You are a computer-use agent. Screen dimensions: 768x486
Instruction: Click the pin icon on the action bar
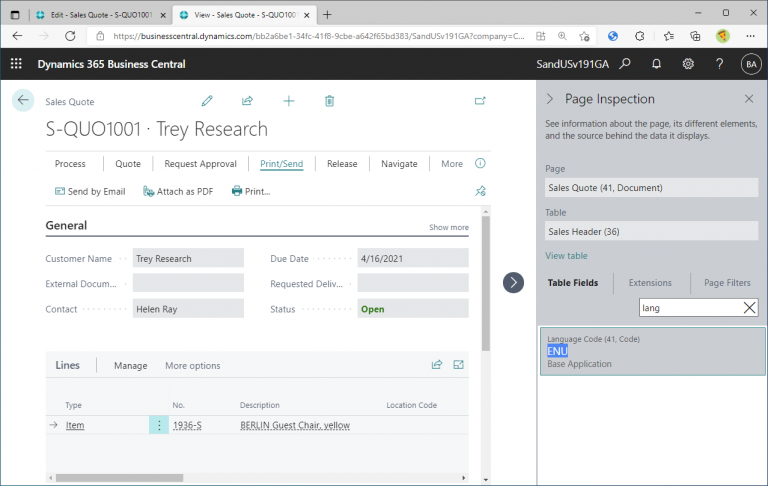[480, 191]
